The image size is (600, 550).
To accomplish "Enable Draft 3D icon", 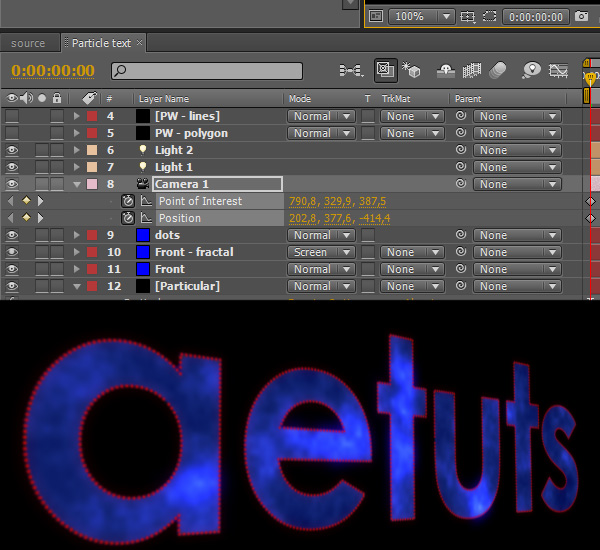I will click(x=411, y=70).
